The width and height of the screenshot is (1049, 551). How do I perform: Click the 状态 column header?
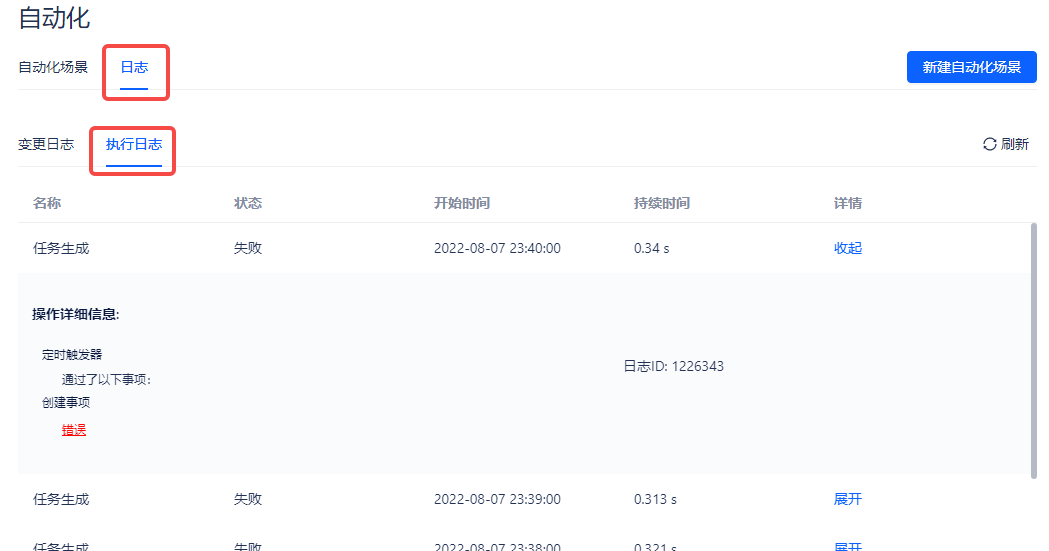[248, 203]
